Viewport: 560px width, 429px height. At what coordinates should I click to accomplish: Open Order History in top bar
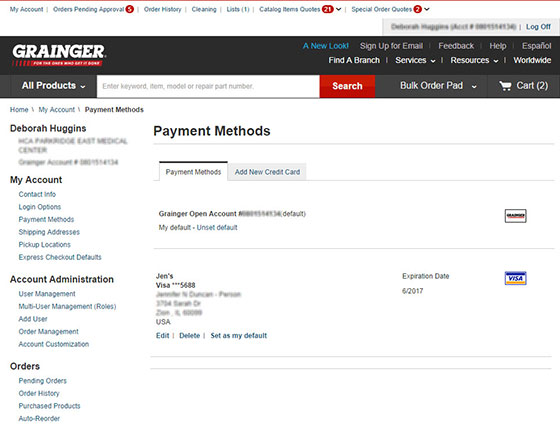[x=162, y=9]
